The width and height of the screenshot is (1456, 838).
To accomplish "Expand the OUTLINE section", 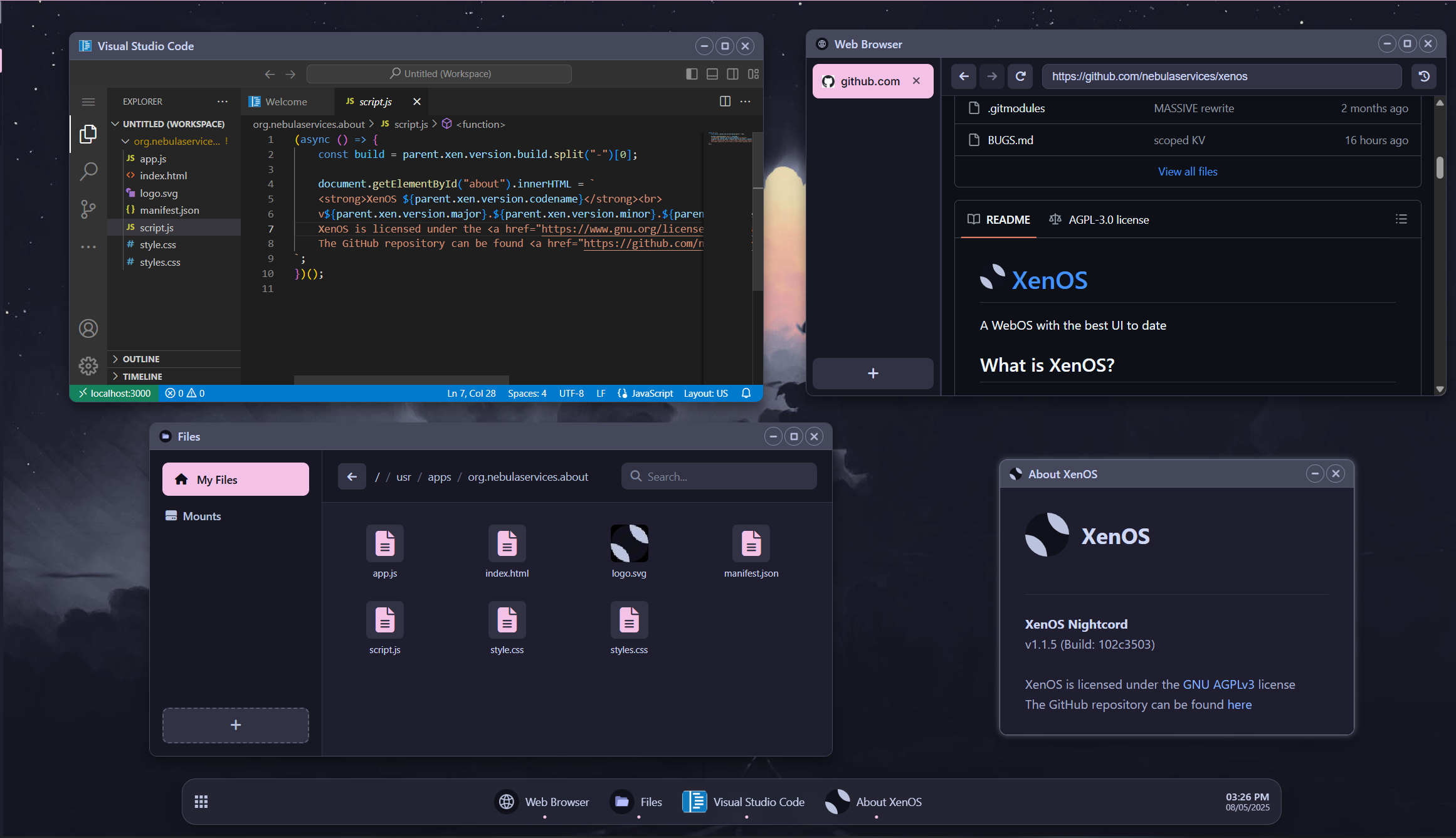I will tap(141, 359).
